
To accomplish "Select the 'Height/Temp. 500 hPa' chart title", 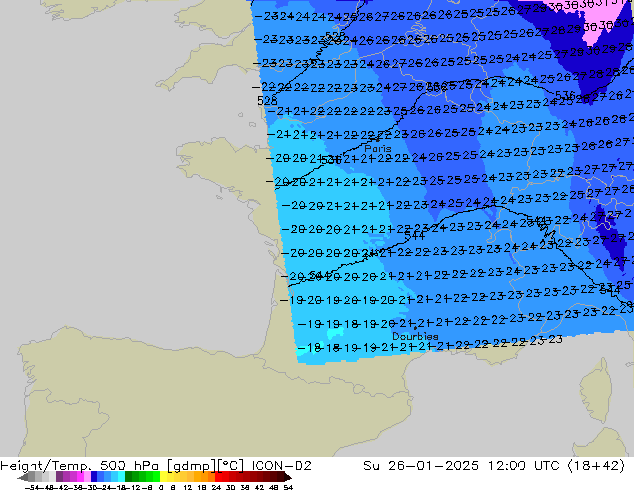I will [x=81, y=466].
